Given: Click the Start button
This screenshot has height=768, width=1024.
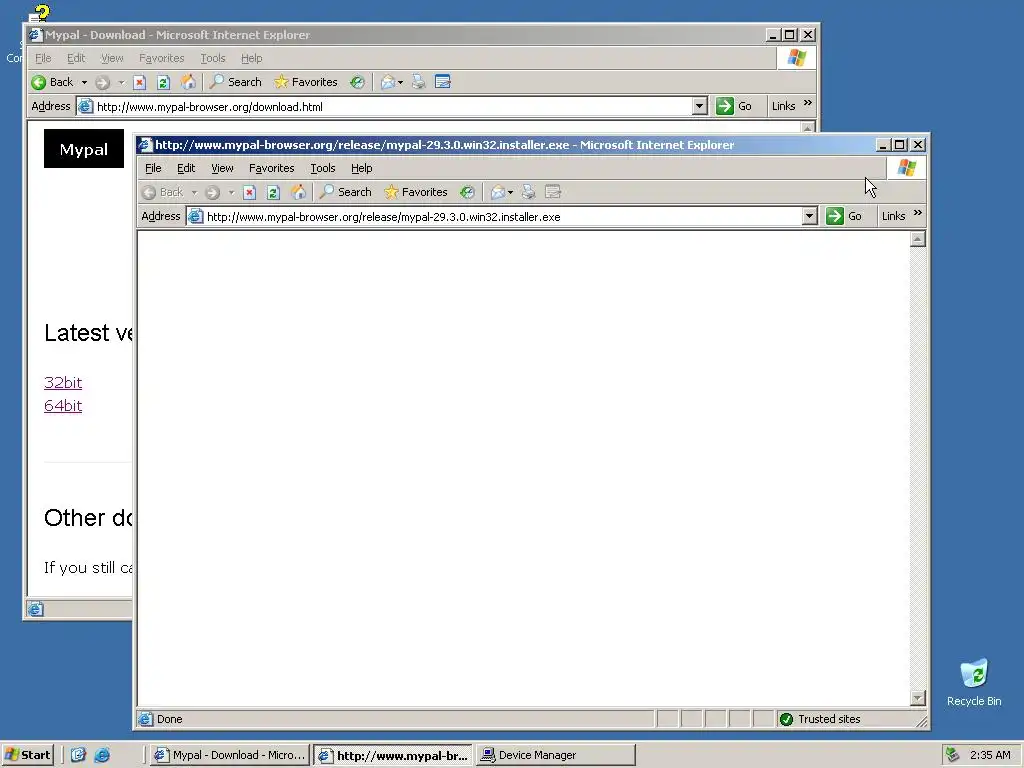Looking at the screenshot, I should [x=27, y=755].
